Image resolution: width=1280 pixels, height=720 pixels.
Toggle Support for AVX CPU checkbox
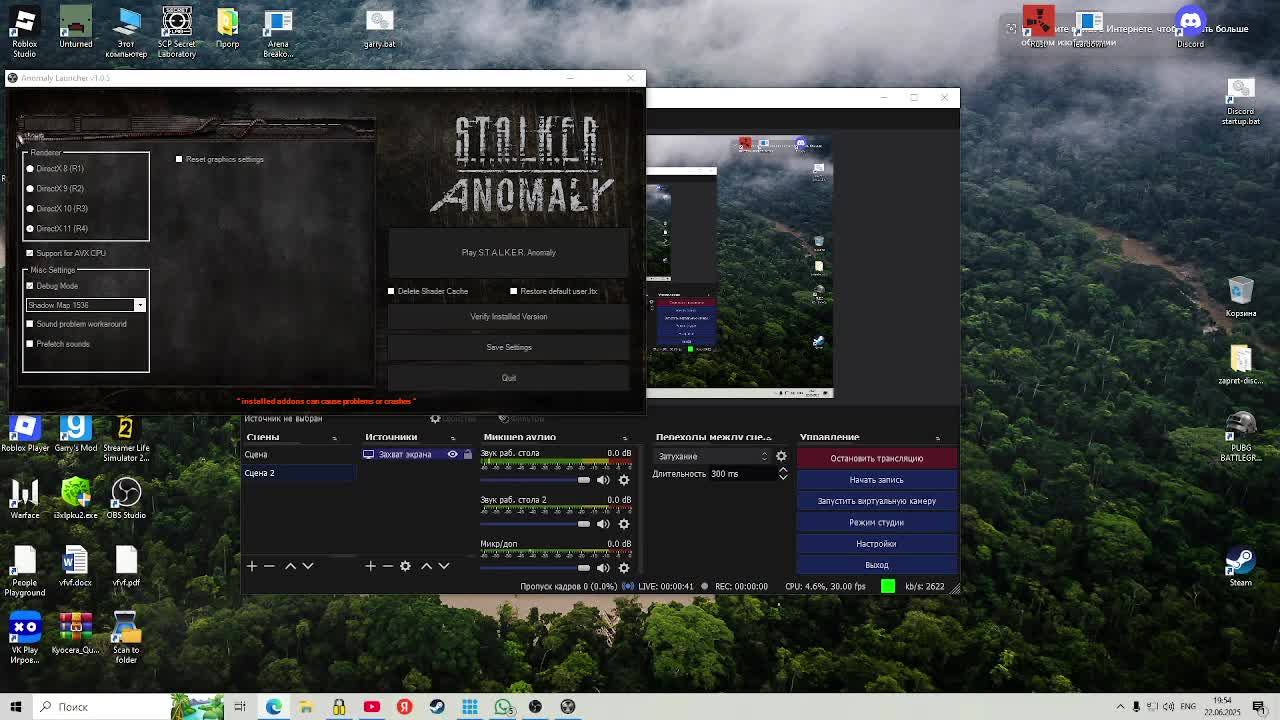pos(30,253)
